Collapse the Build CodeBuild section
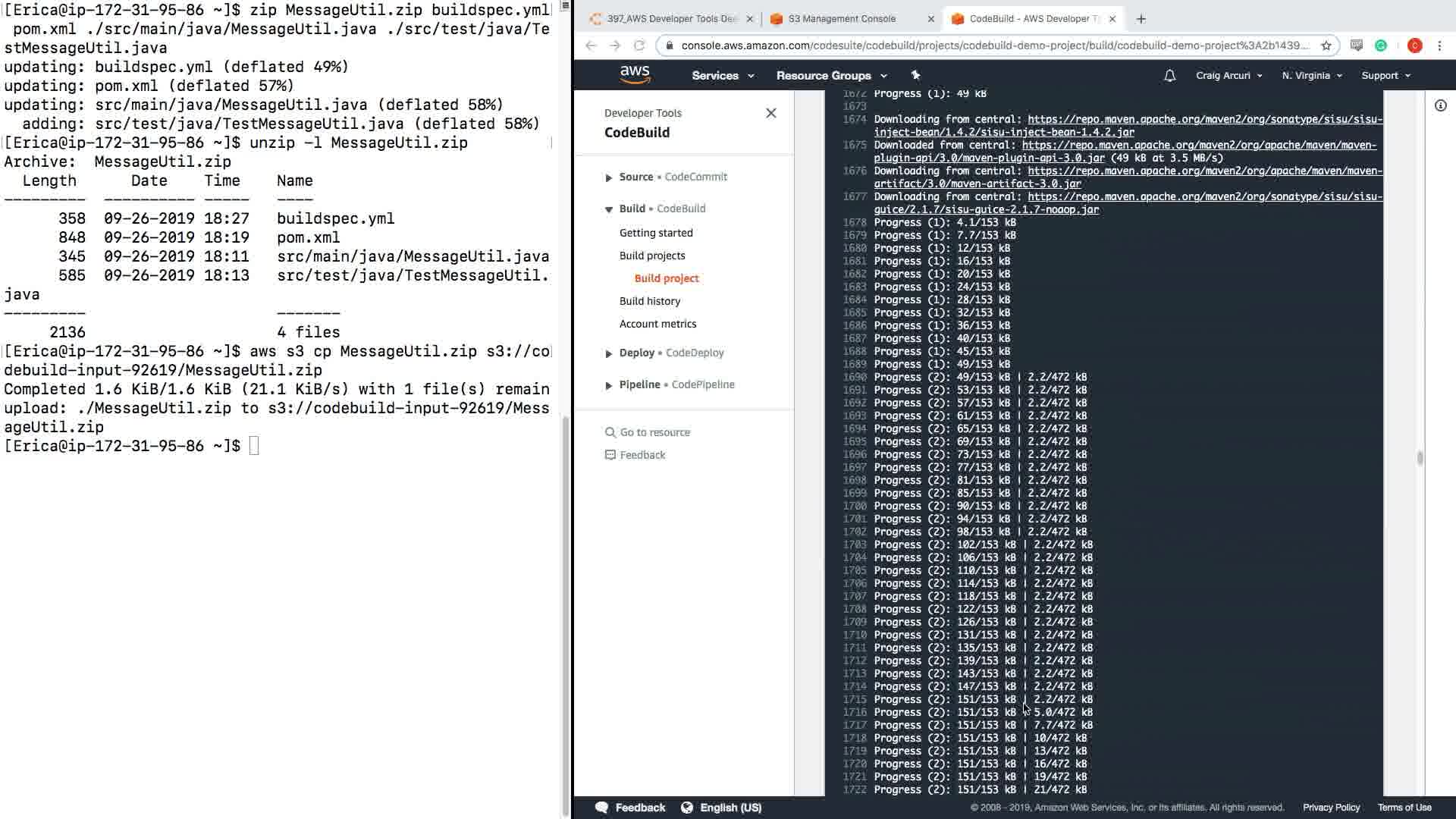Screen dimensions: 1456x819 click(608, 209)
